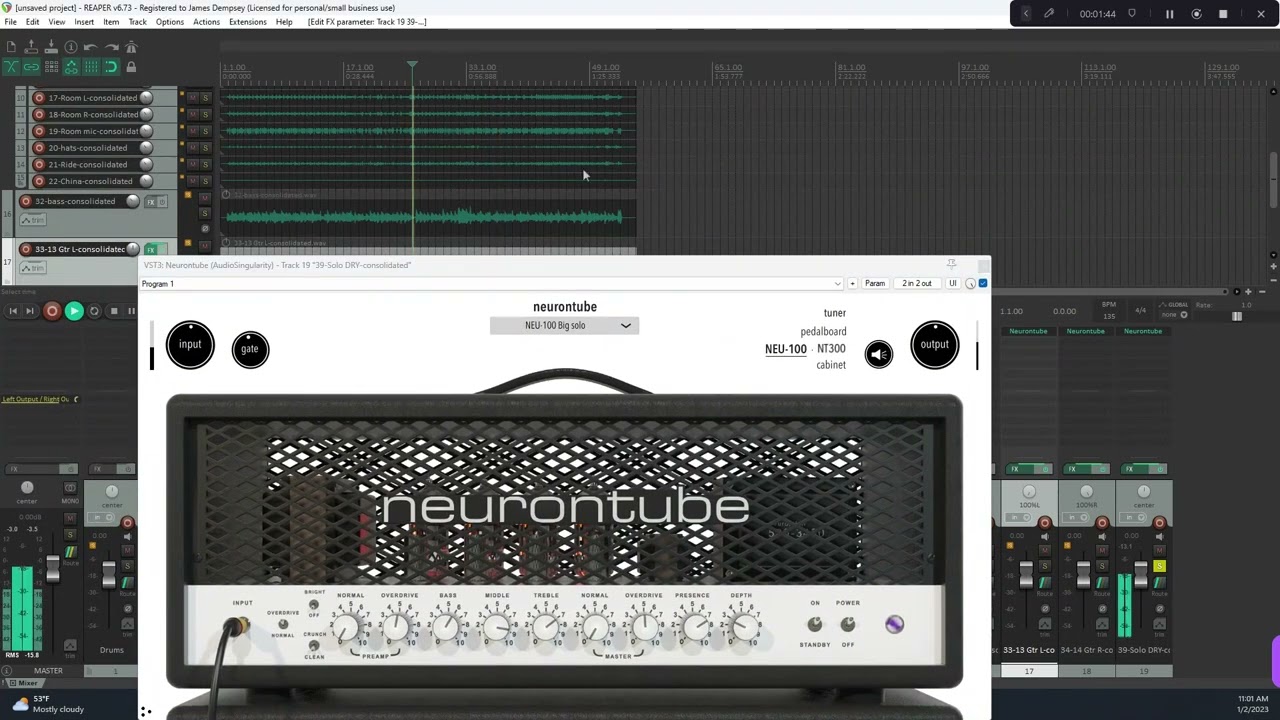Toggle the locking padlock icon
The image size is (1280, 720).
pos(131,67)
